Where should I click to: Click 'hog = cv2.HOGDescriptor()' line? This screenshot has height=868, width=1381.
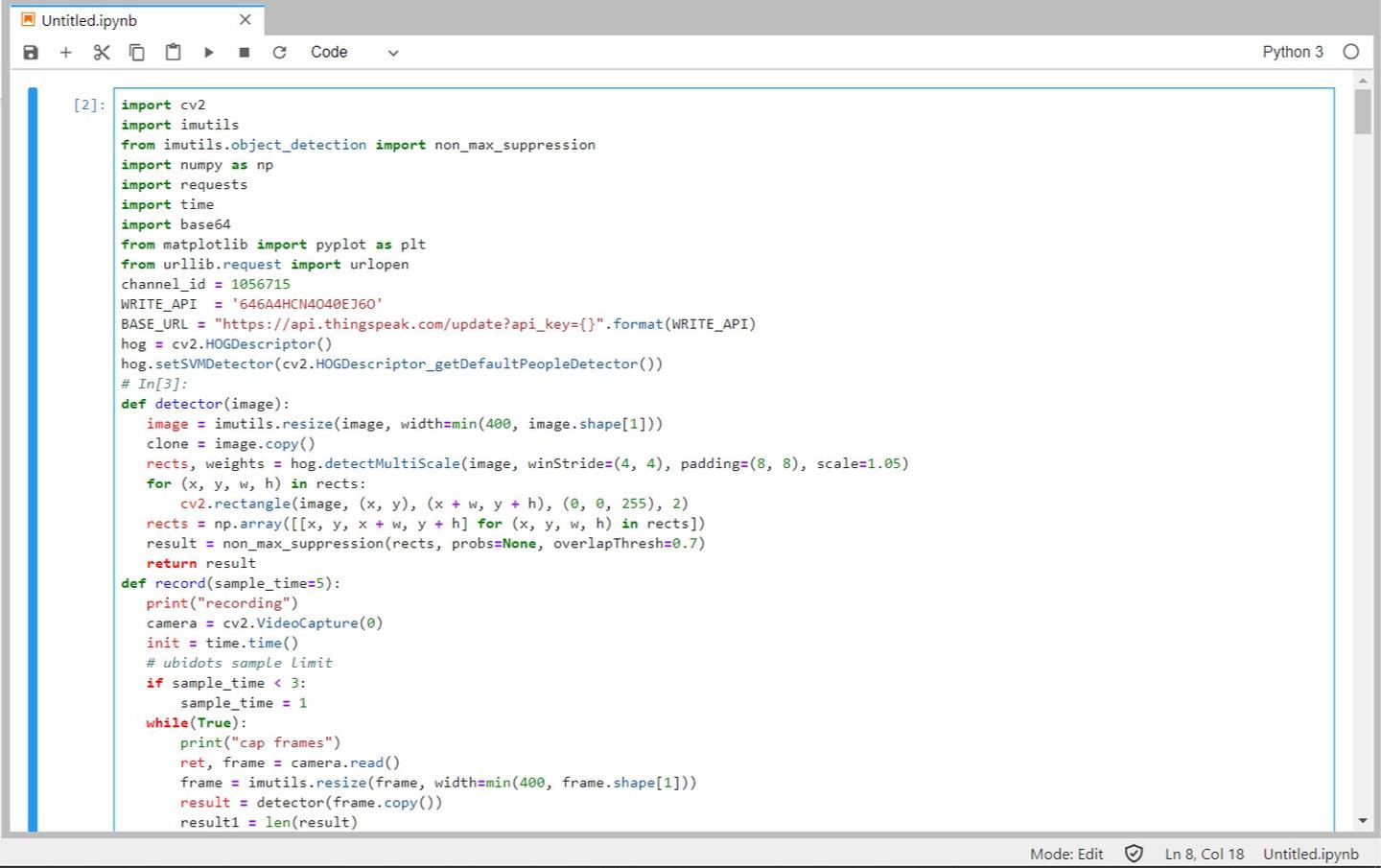(226, 344)
